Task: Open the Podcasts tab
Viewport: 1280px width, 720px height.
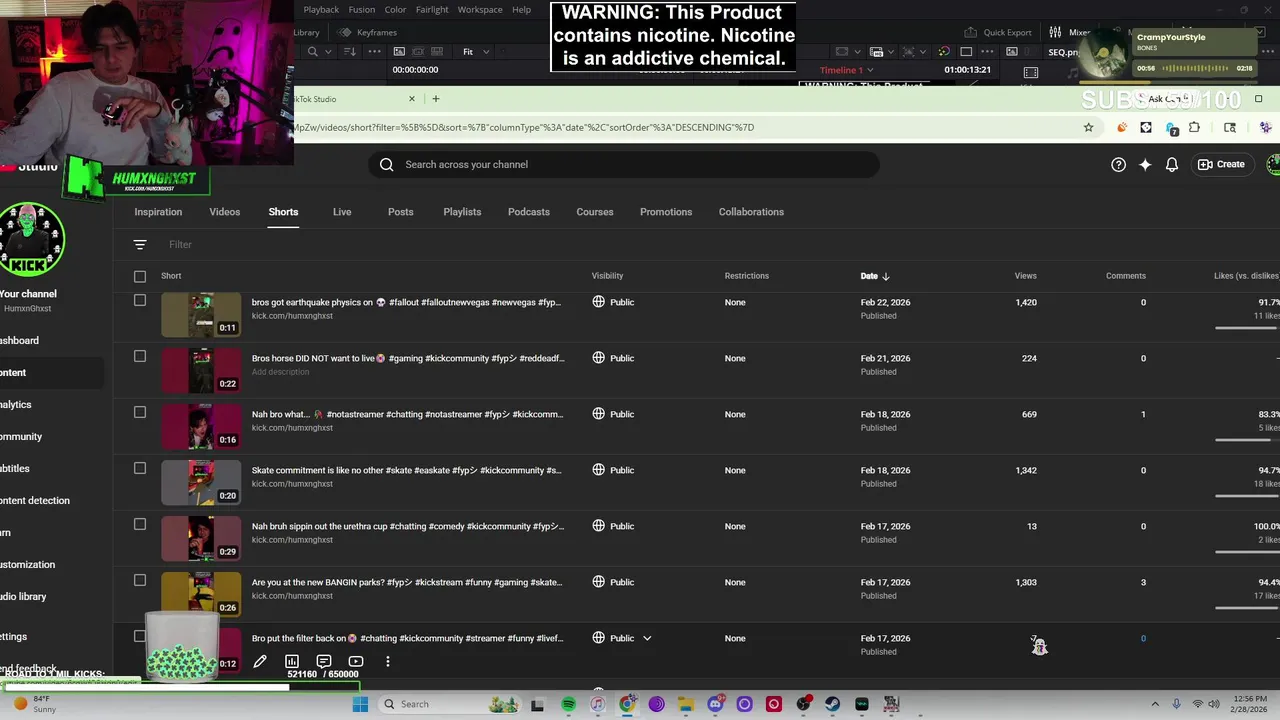Action: pyautogui.click(x=529, y=212)
